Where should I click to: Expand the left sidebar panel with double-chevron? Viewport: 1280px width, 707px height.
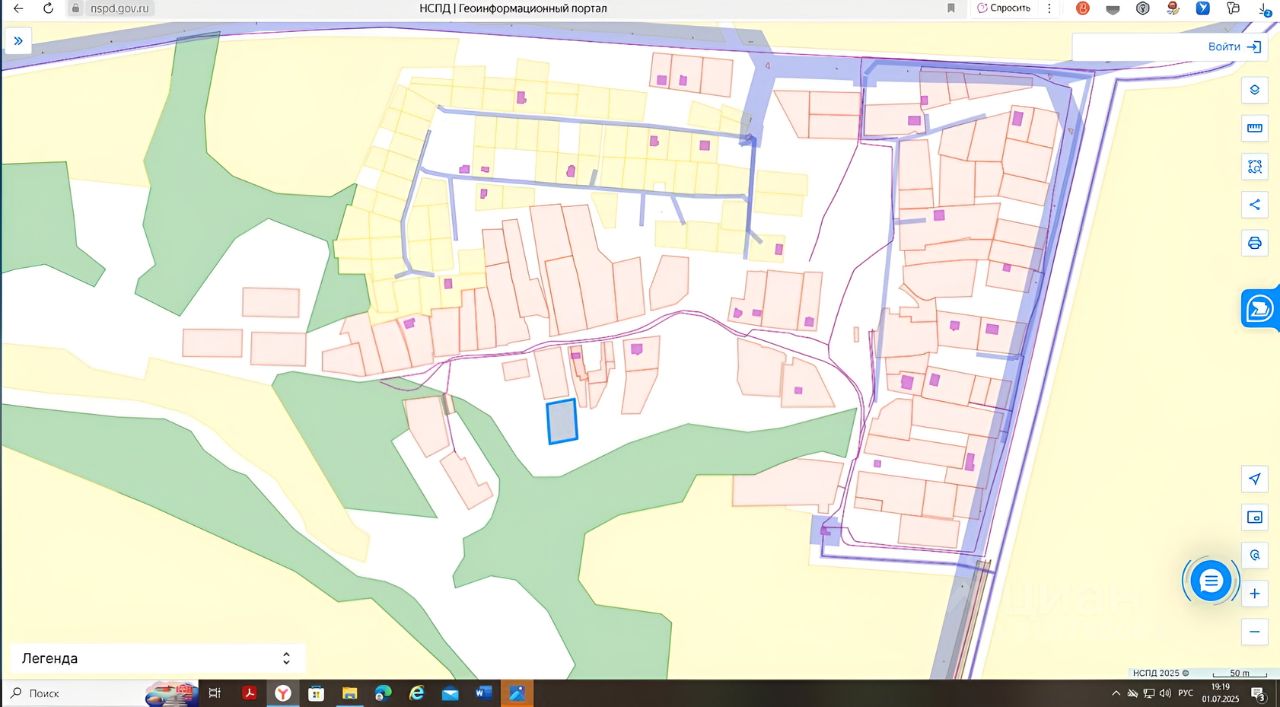pos(18,41)
